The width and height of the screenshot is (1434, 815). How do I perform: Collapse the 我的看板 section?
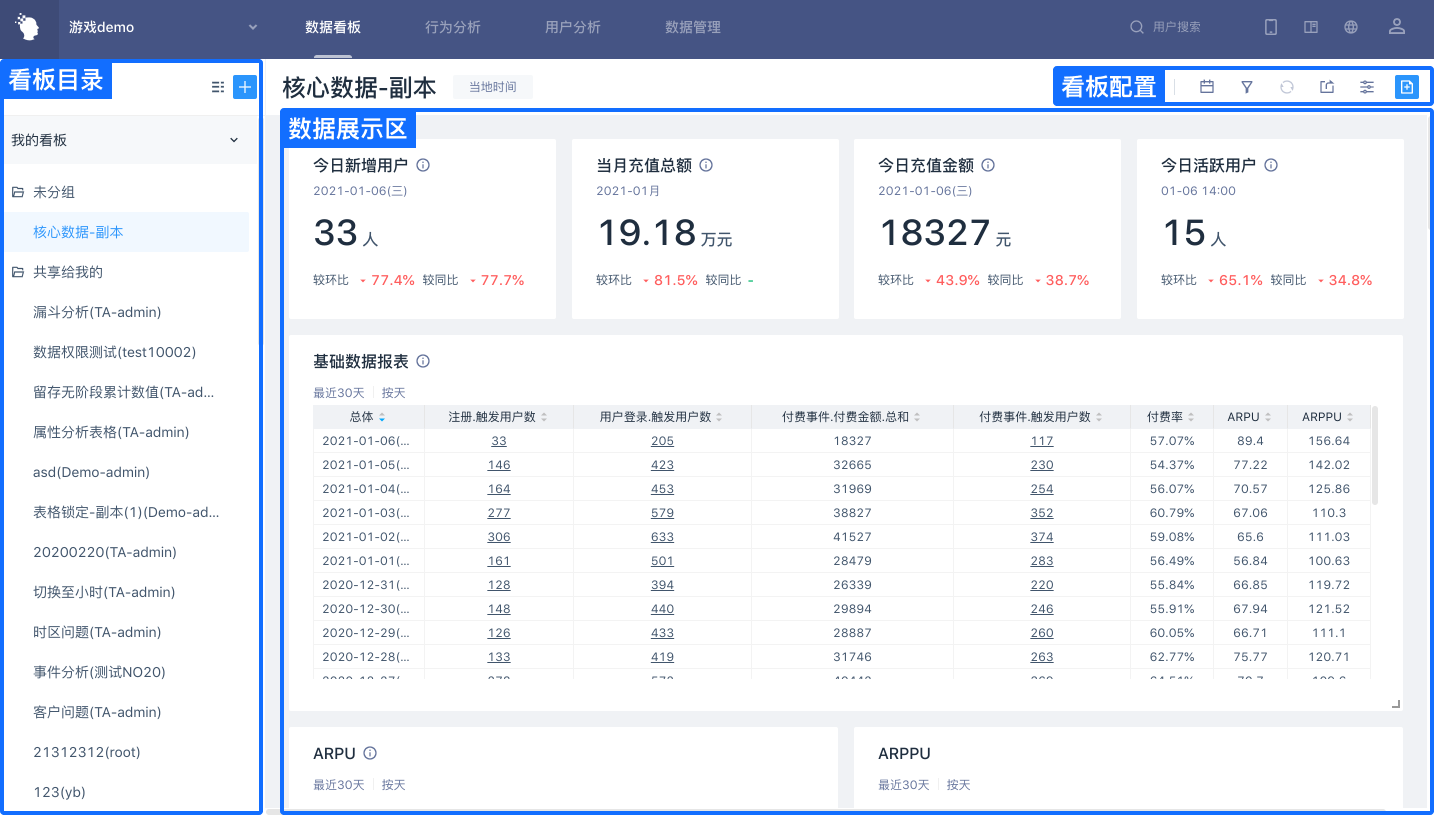tap(234, 140)
